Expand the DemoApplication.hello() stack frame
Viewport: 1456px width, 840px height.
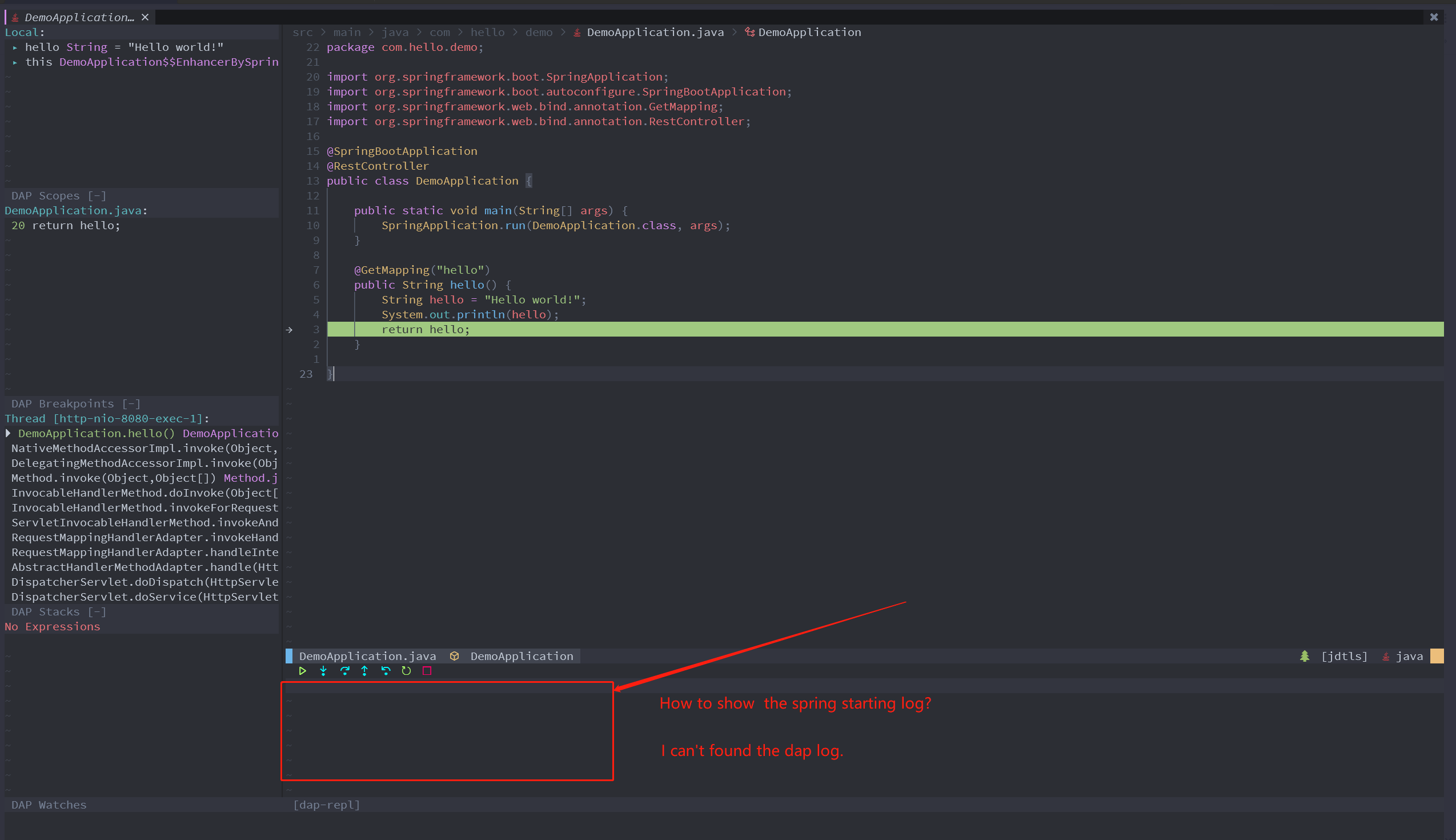(8, 433)
